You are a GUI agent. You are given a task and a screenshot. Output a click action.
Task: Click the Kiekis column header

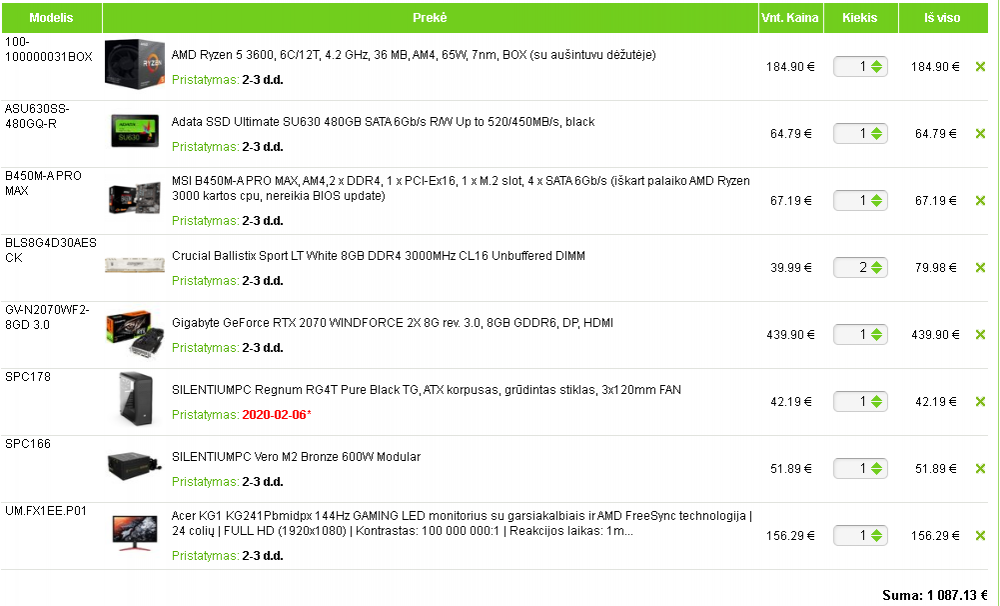point(859,18)
